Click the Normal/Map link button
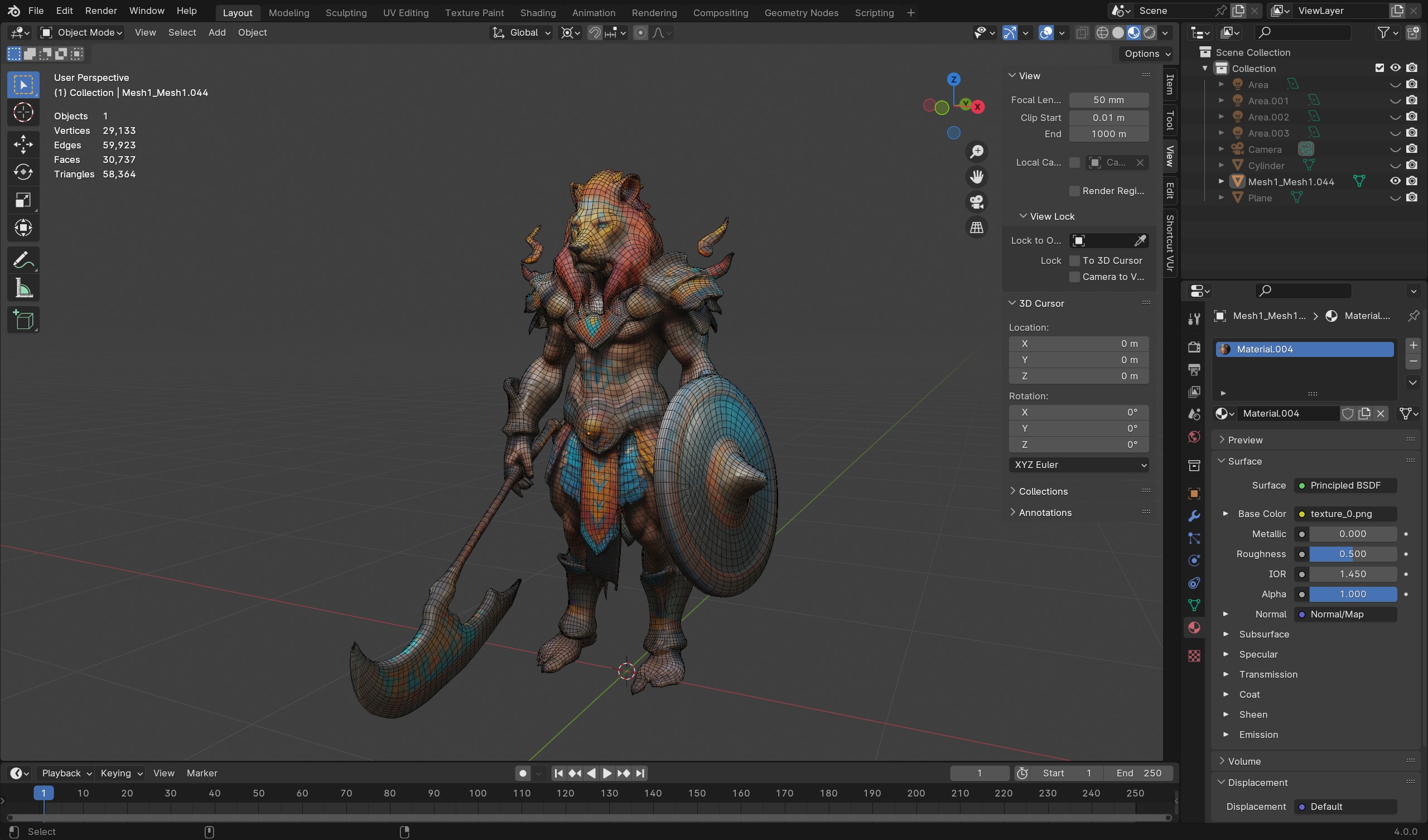1428x840 pixels. pos(1345,615)
